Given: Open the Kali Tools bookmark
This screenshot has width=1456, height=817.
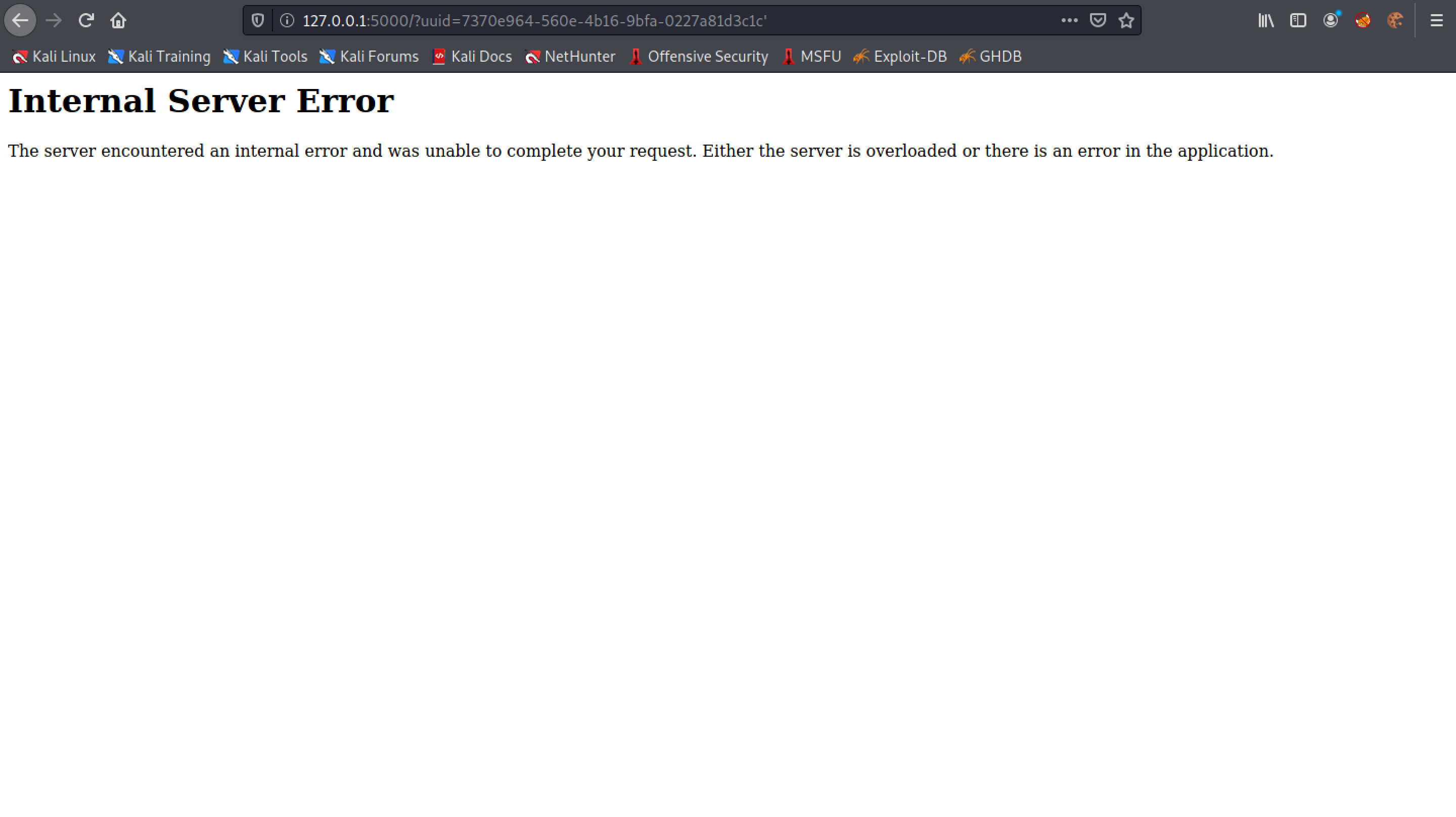Looking at the screenshot, I should point(265,57).
